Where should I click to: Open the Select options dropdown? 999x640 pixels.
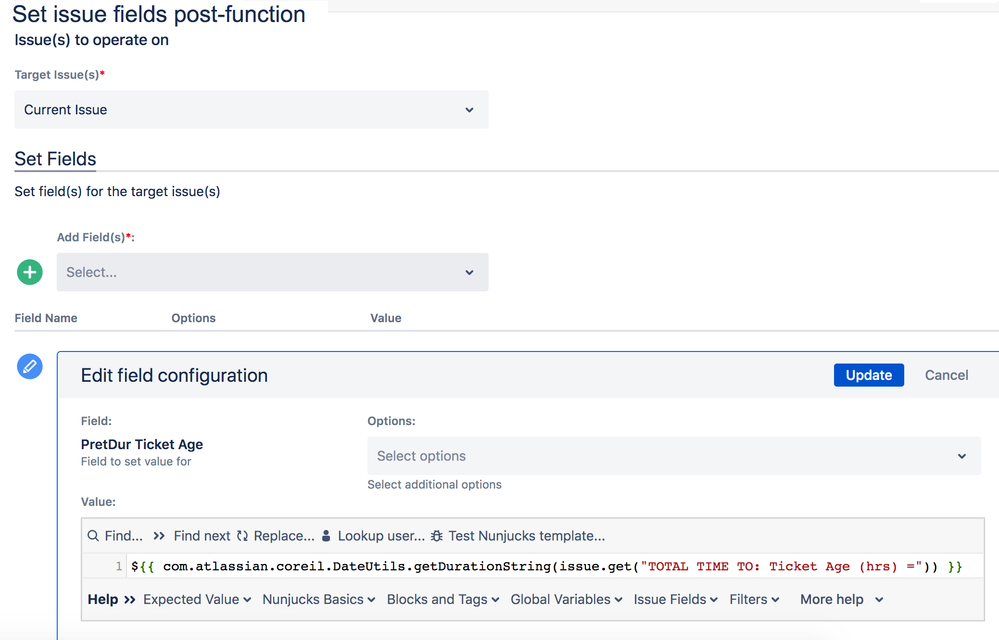[x=673, y=456]
